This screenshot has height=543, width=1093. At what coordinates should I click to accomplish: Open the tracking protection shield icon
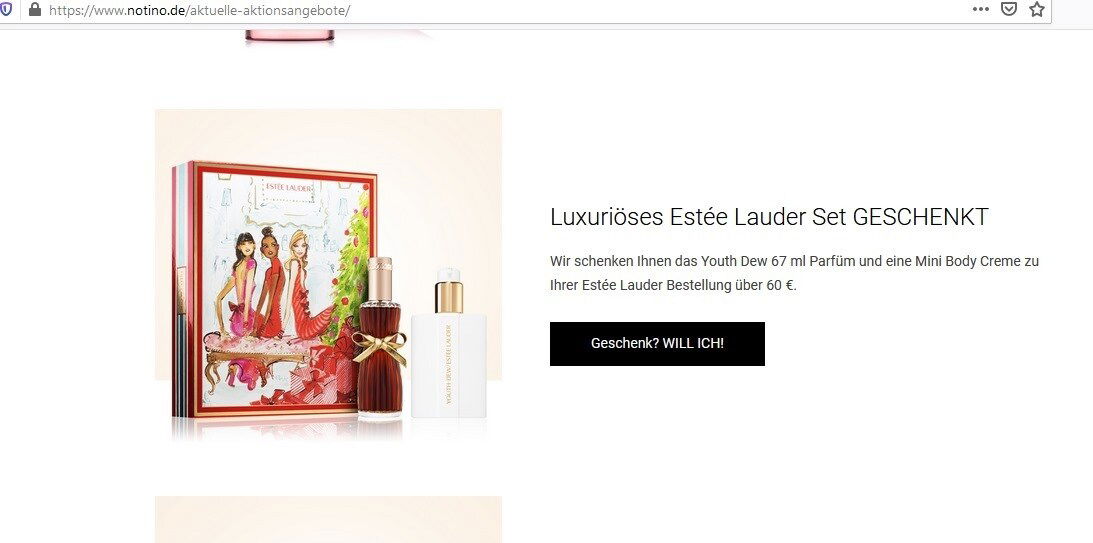(6, 10)
